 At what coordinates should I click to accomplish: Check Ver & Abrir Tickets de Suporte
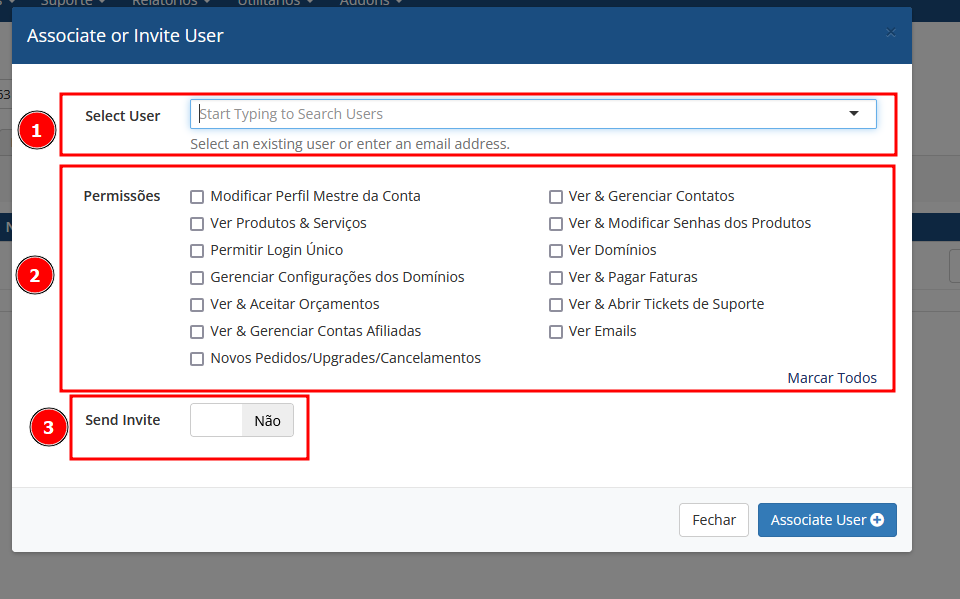(555, 304)
